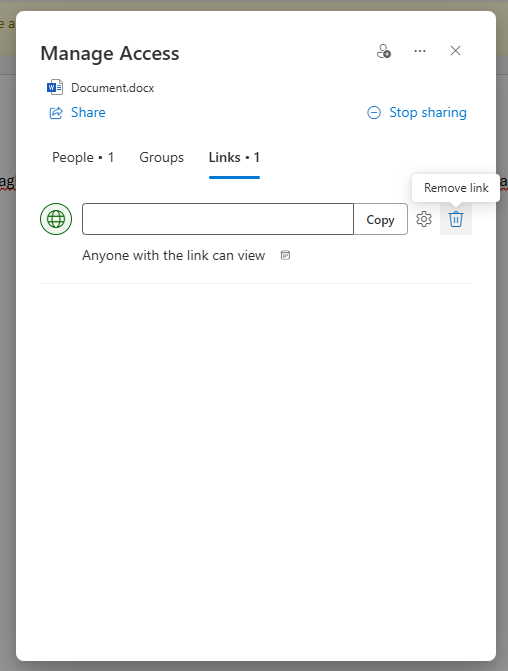Click Stop sharing
The width and height of the screenshot is (508, 671).
pyautogui.click(x=416, y=113)
